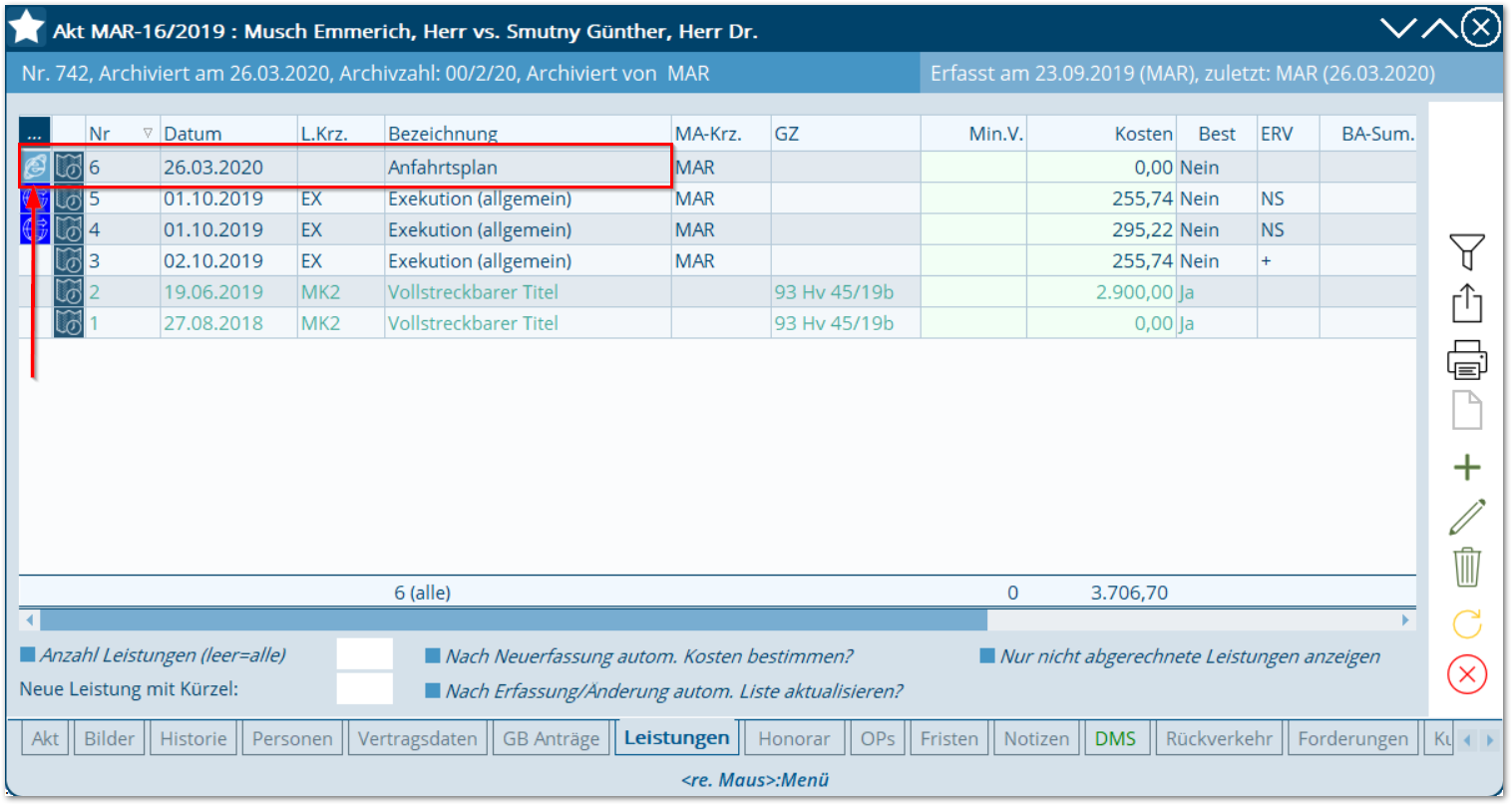Image resolution: width=1512 pixels, height=805 pixels.
Task: Open the Honorar tab
Action: tap(794, 739)
